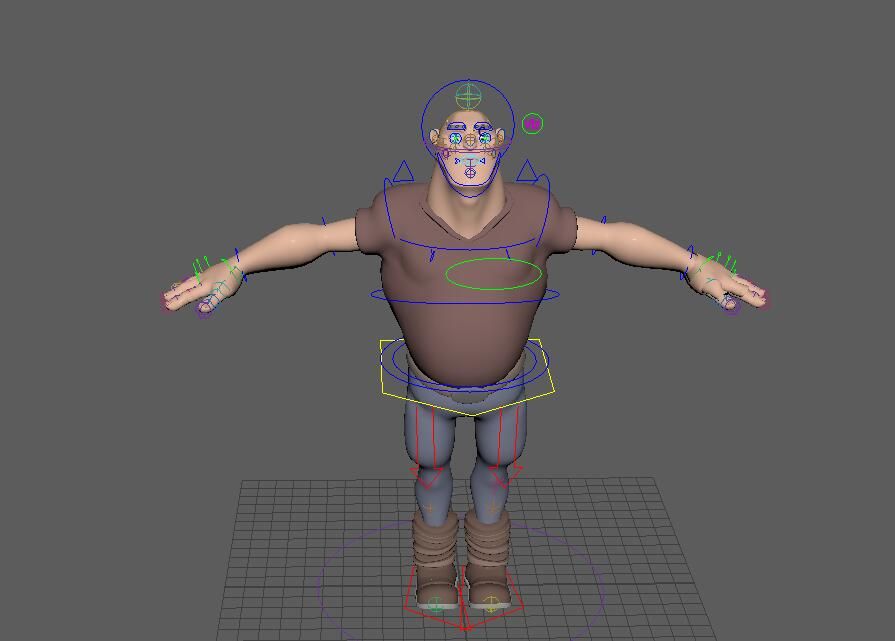Click the green toe circle on screen-left boot
The height and width of the screenshot is (641, 895).
click(435, 604)
